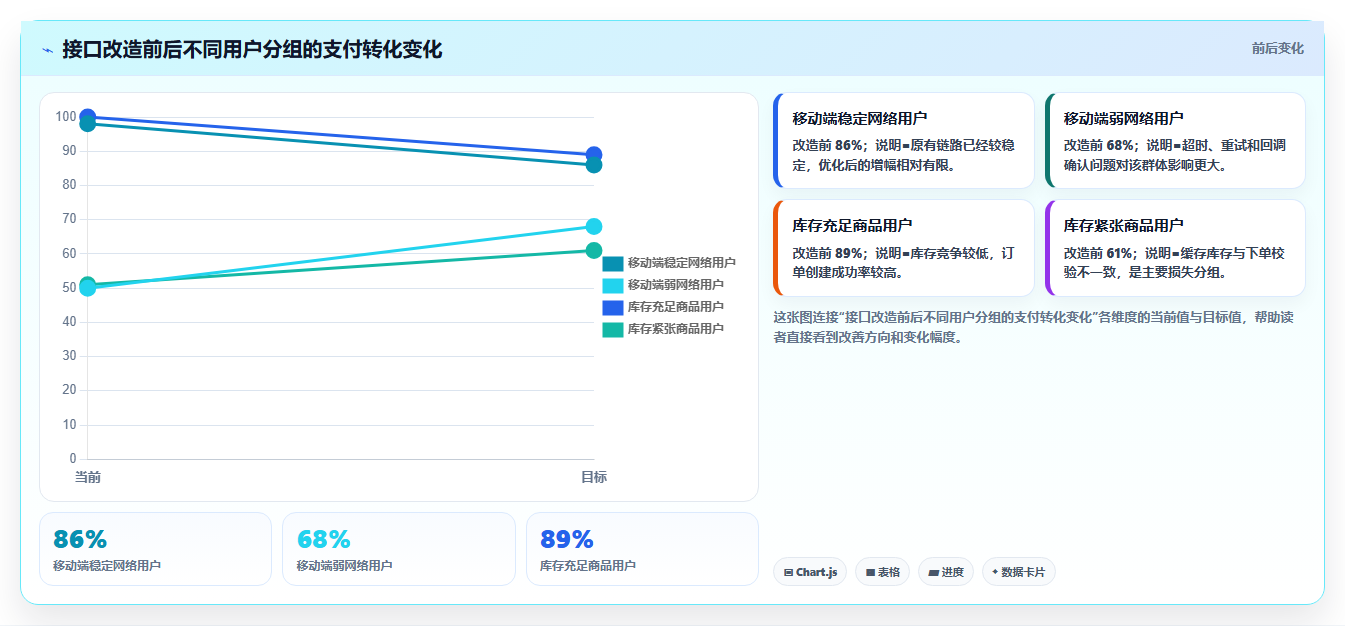The image size is (1345, 626).
Task: Click the 前后变化 label in the header
Action: pos(1277,48)
